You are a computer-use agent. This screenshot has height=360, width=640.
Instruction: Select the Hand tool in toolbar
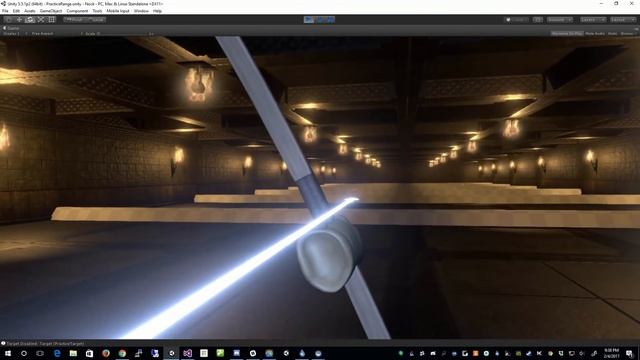[8, 20]
